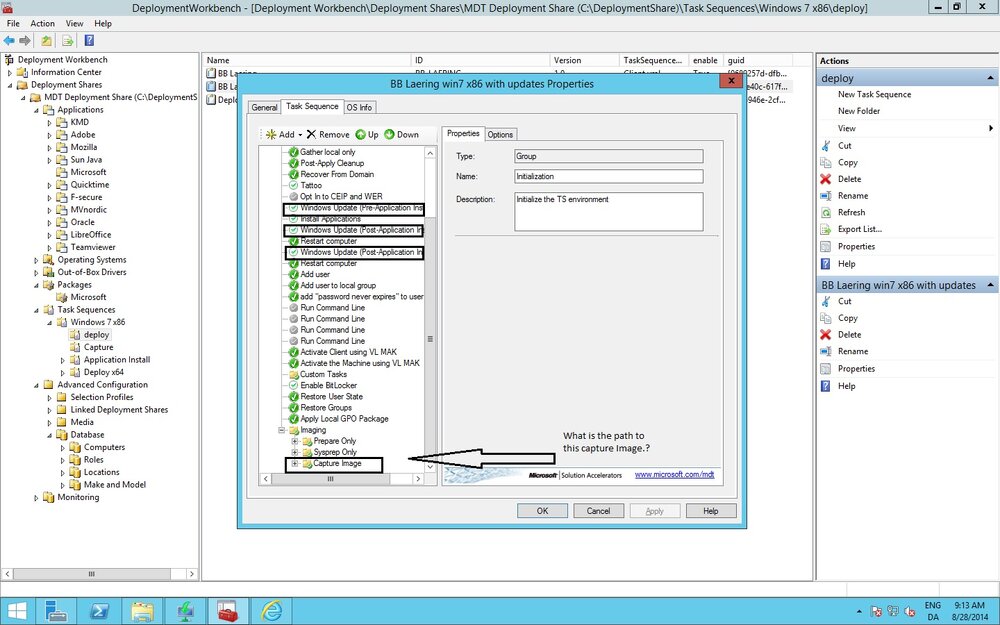
Task: Click Properties icon under deploy actions
Action: click(826, 246)
